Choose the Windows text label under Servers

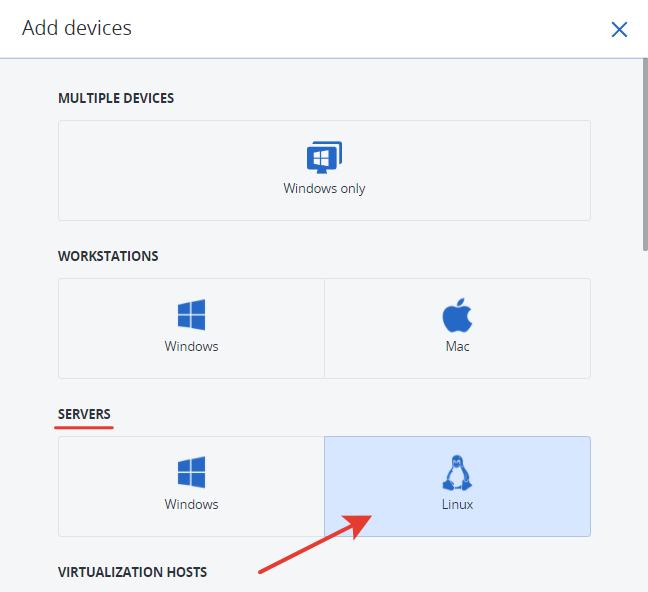[x=191, y=504]
